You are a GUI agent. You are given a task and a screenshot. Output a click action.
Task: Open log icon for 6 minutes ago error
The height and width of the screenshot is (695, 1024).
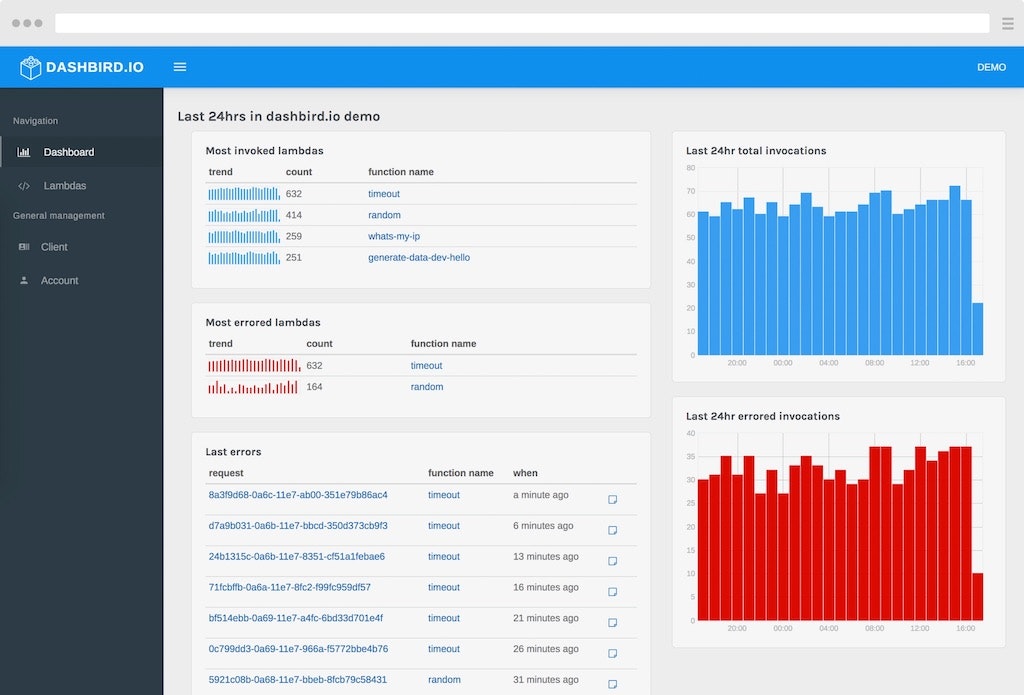pos(613,530)
